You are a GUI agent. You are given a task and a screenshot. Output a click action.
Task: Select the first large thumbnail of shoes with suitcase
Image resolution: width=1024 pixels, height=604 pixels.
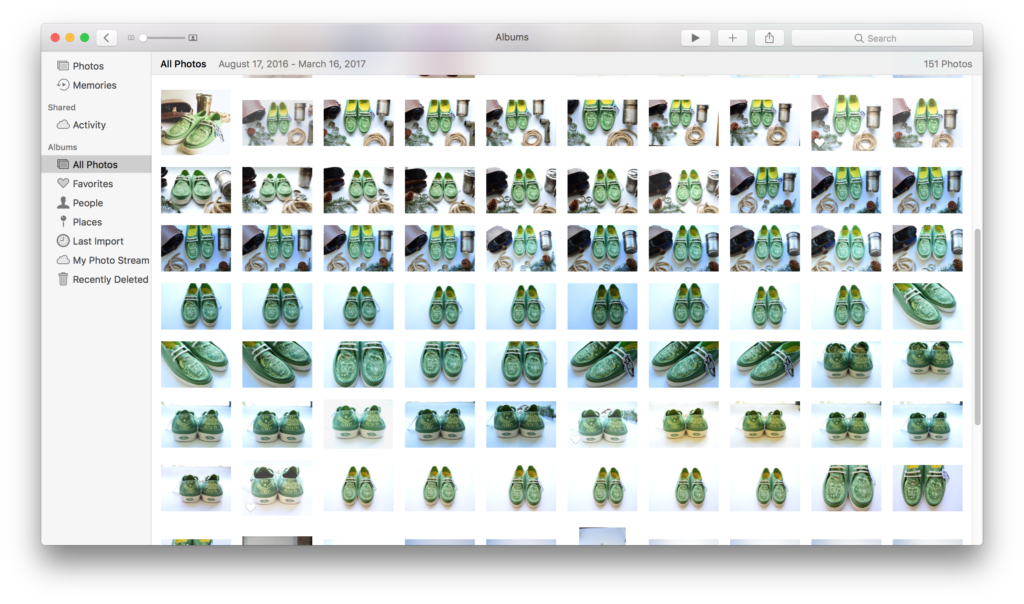pyautogui.click(x=196, y=122)
